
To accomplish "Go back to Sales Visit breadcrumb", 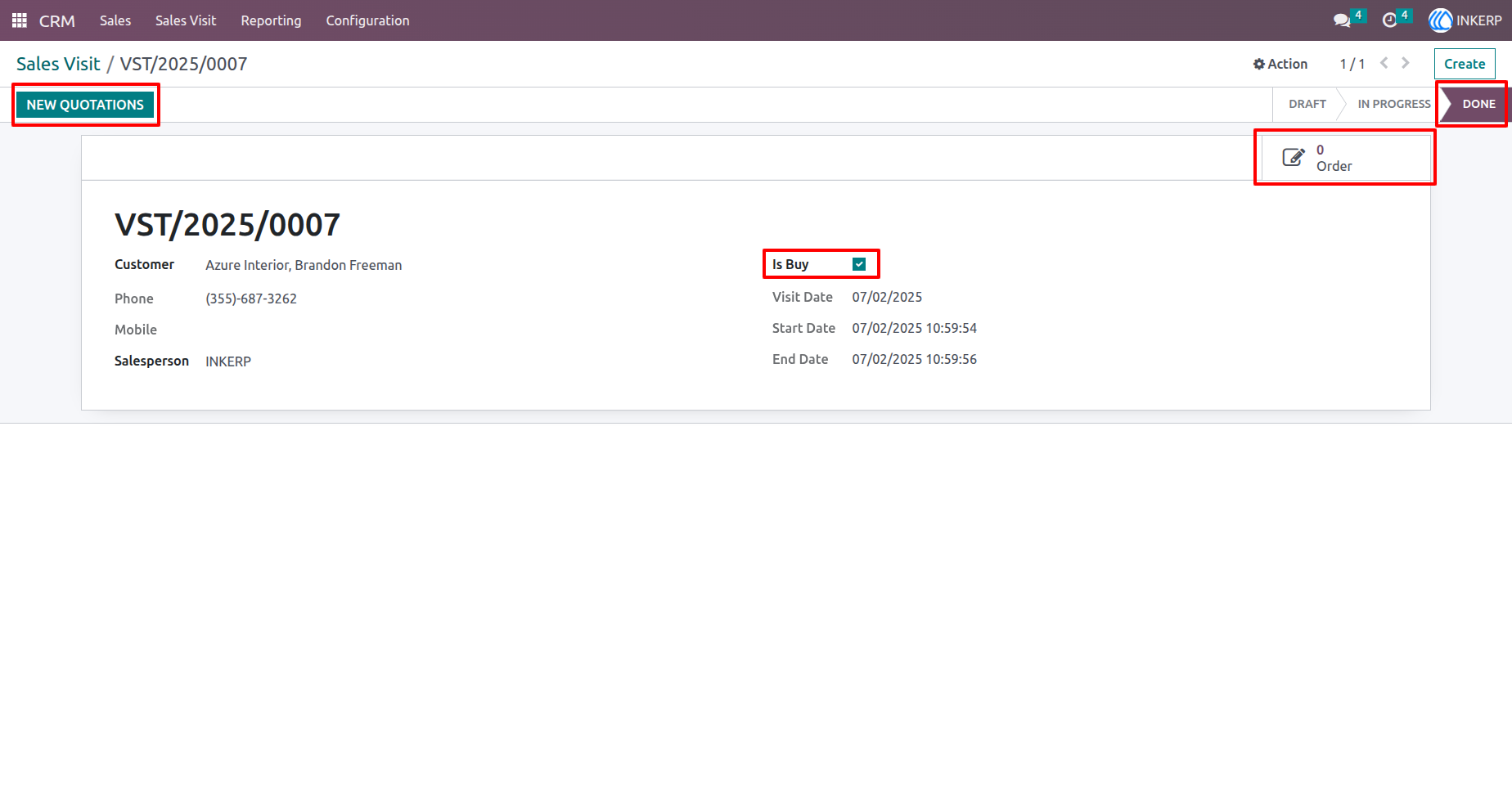I will tap(58, 64).
